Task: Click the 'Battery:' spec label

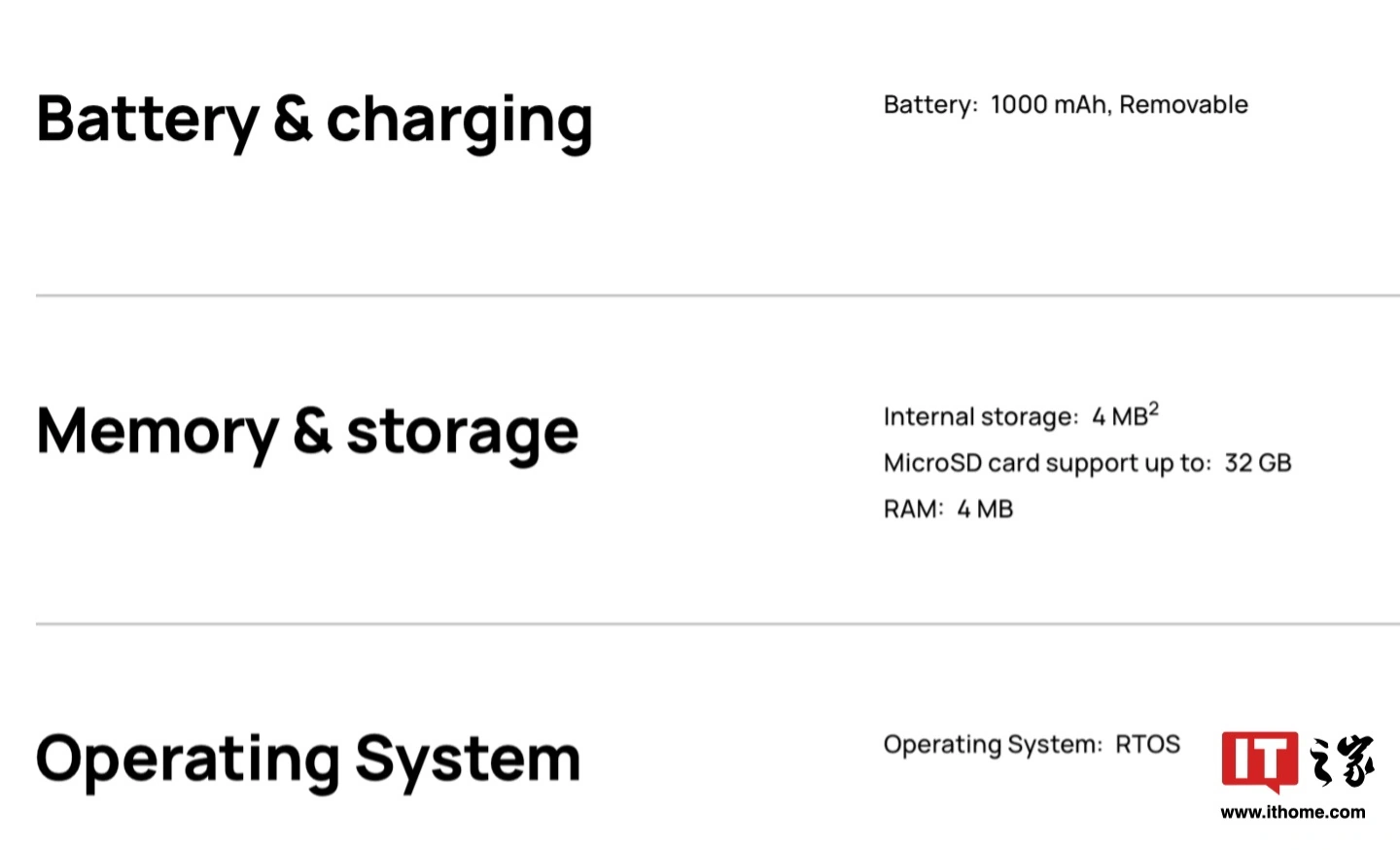Action: pyautogui.click(x=930, y=105)
